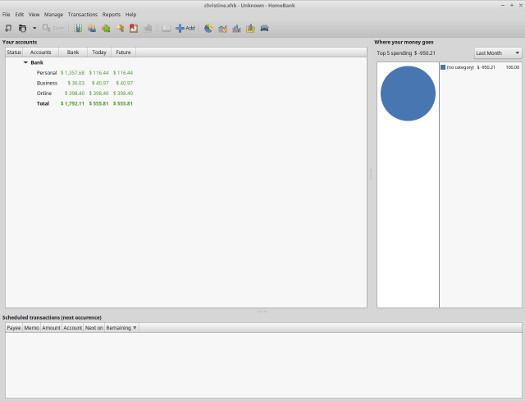Image resolution: width=525 pixels, height=401 pixels.
Task: Open the Payees manager icon
Action: tap(92, 28)
